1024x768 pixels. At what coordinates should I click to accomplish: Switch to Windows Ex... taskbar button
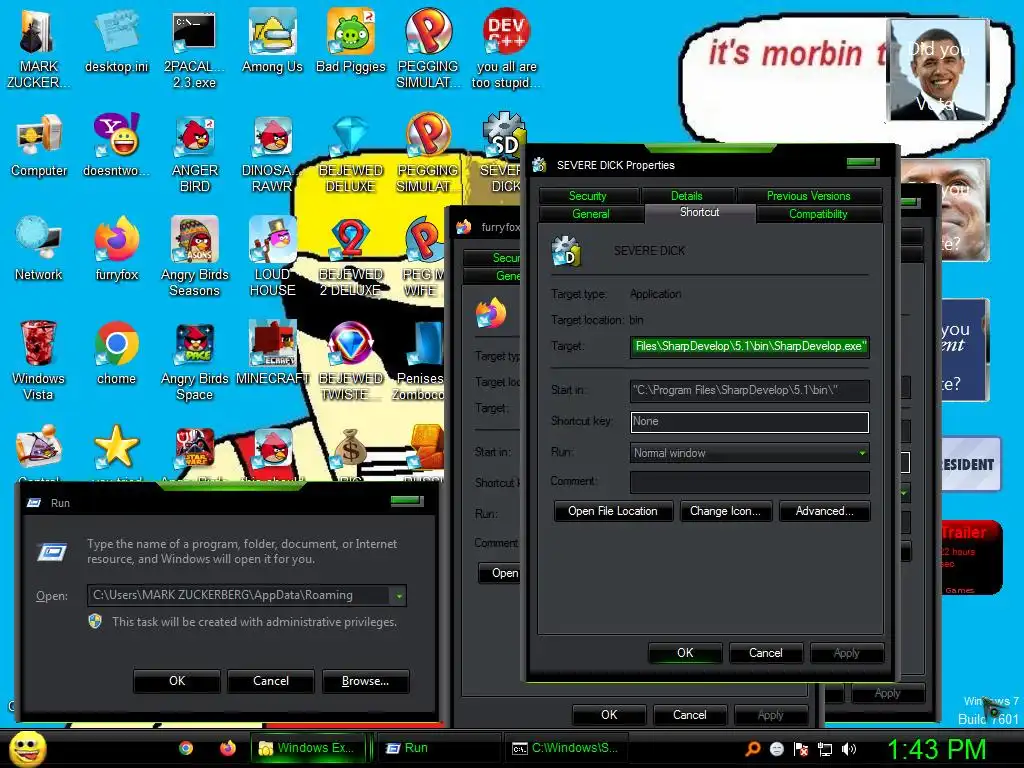(x=309, y=748)
